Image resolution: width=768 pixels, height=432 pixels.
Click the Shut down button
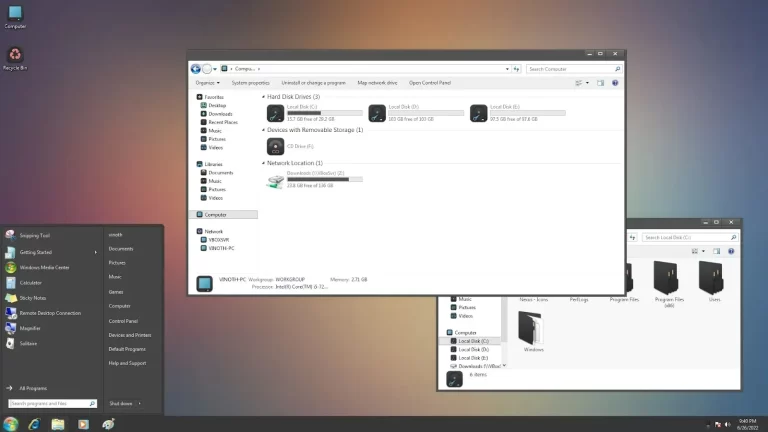[x=120, y=404]
